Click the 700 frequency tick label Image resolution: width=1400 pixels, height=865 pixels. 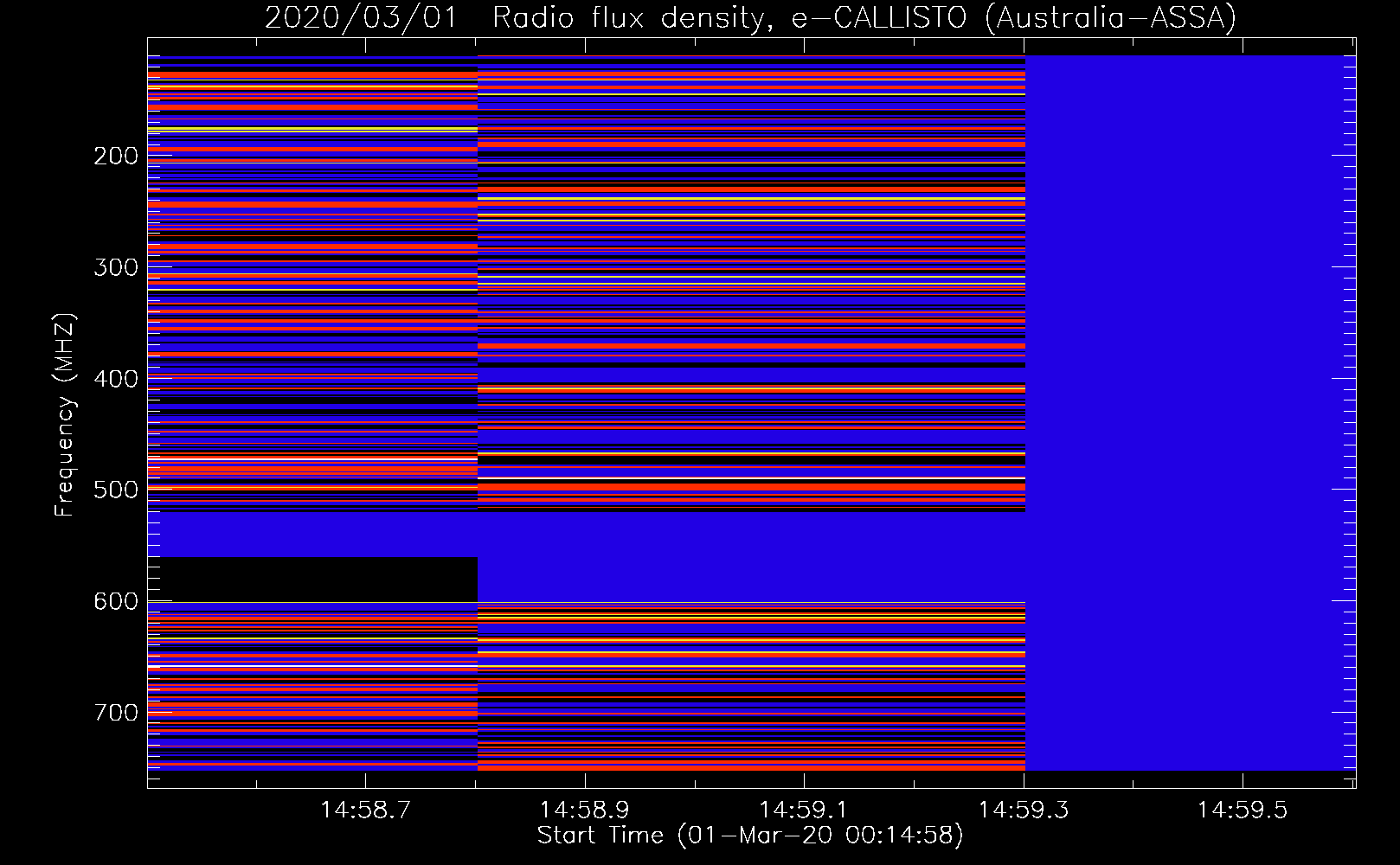116,713
